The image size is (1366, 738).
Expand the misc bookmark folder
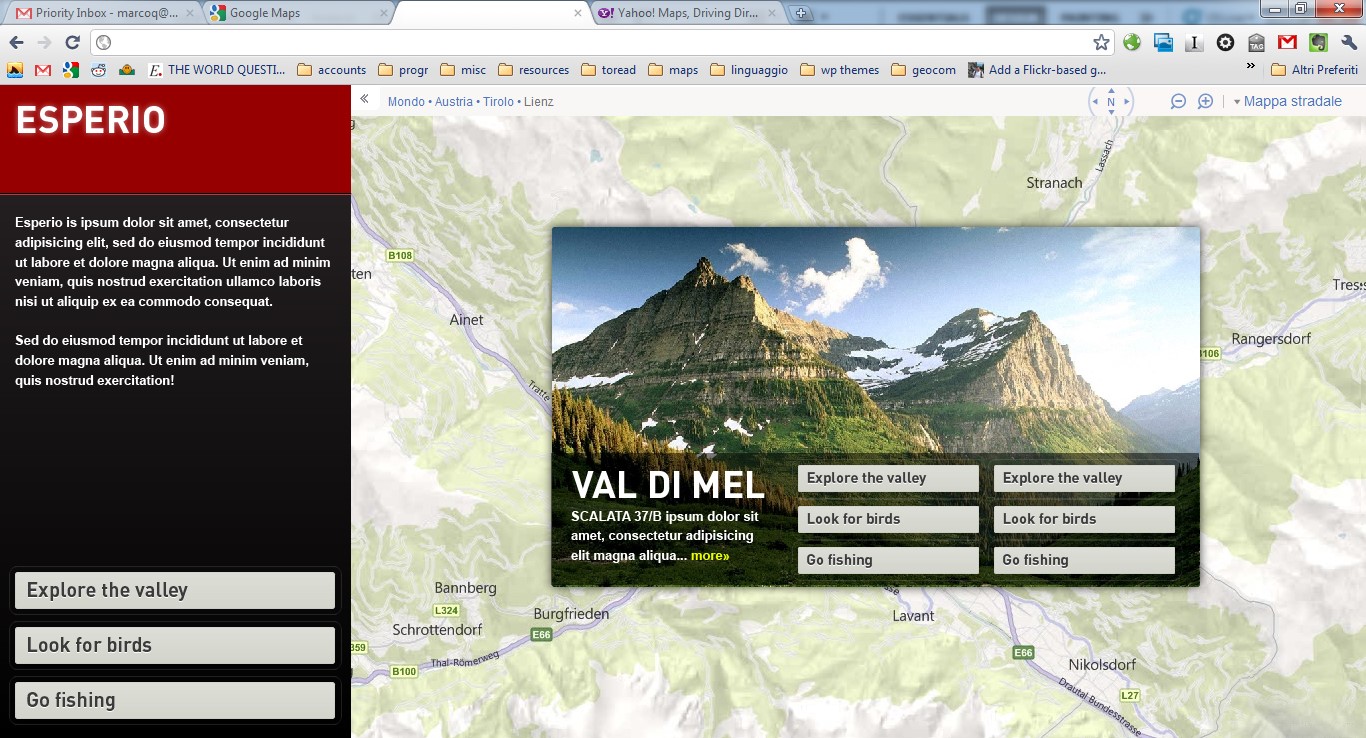[x=463, y=70]
